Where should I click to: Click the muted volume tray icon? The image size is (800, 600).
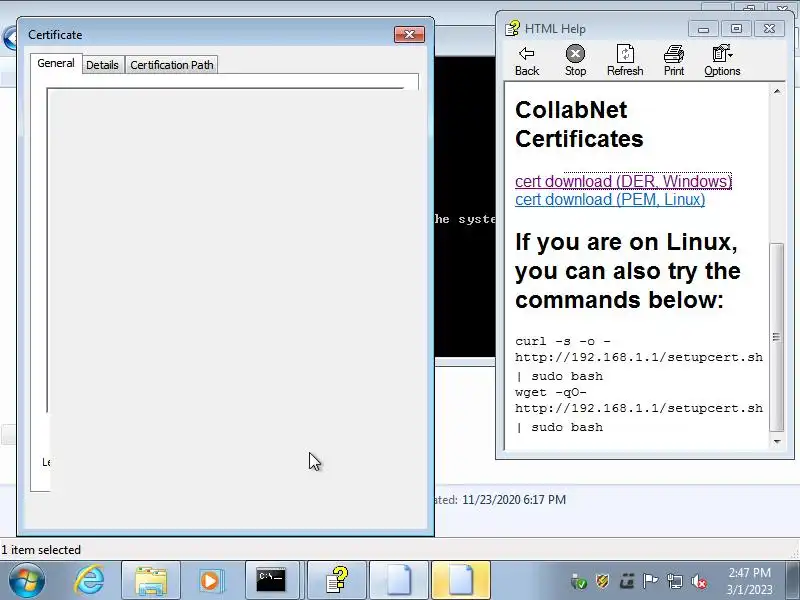[x=699, y=581]
